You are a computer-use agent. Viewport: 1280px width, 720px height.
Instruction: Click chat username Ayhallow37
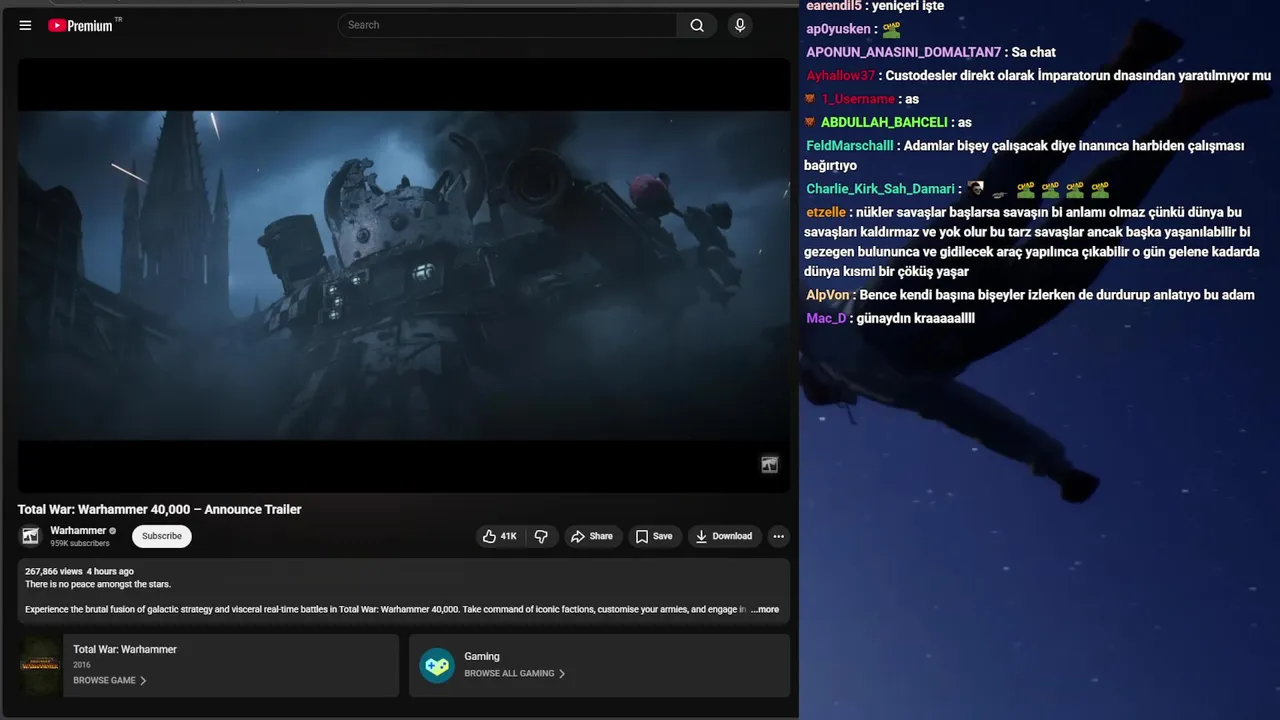(840, 75)
